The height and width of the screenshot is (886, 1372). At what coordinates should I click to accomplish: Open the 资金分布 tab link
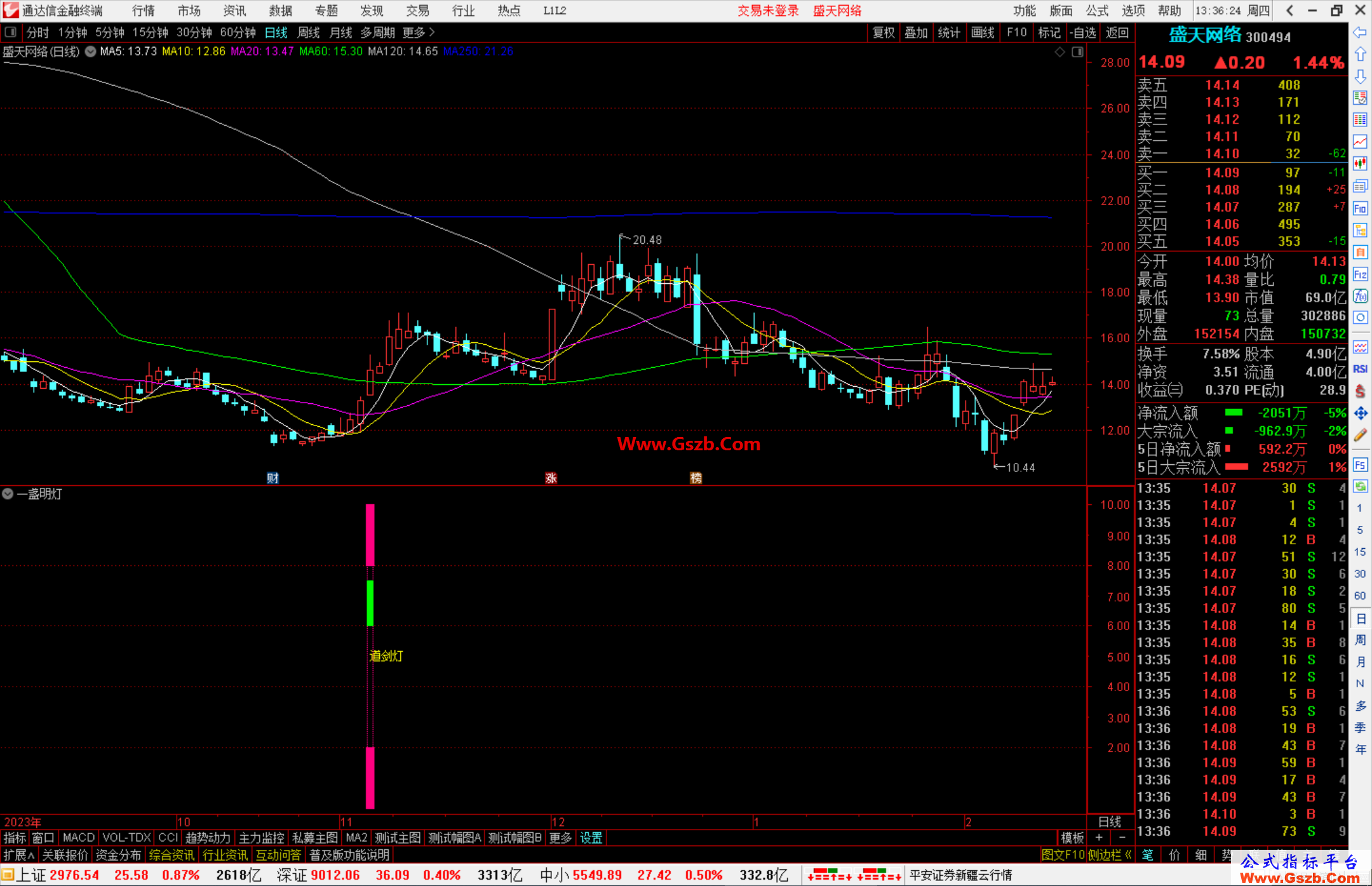coord(118,855)
